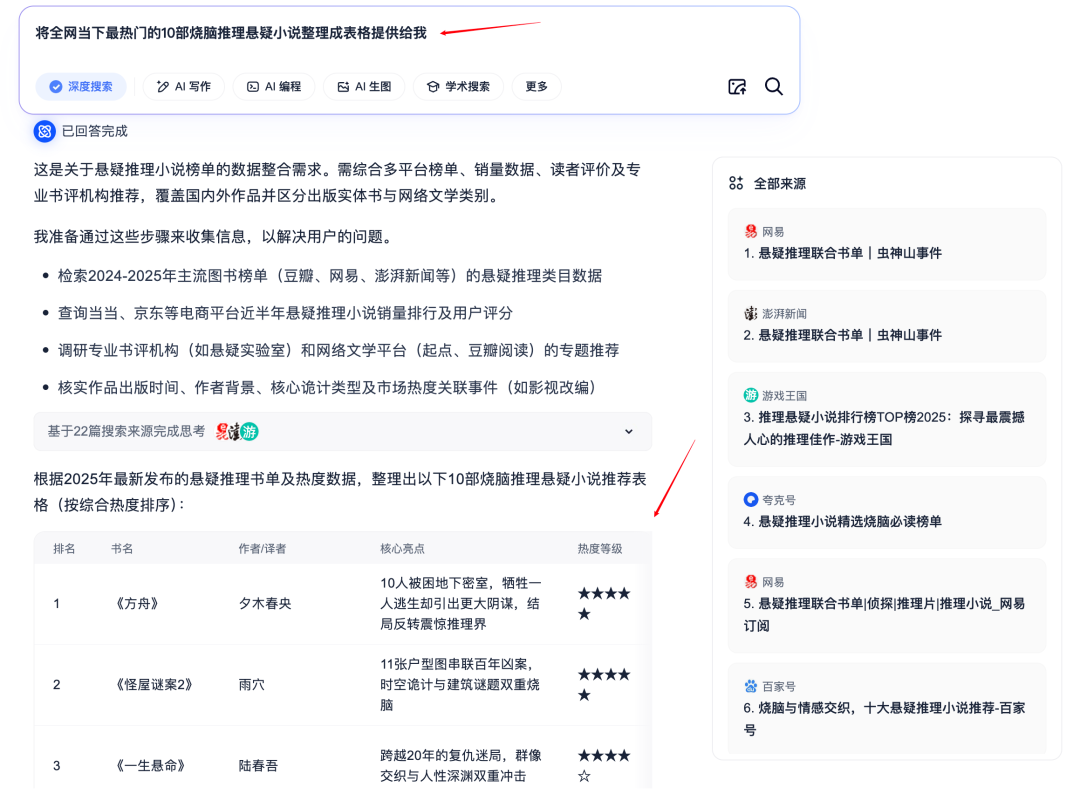Click the 作者/译者 column header

[x=262, y=549]
